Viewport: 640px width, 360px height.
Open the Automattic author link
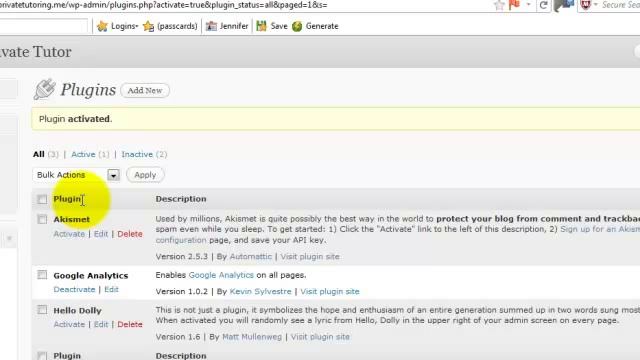tap(251, 257)
